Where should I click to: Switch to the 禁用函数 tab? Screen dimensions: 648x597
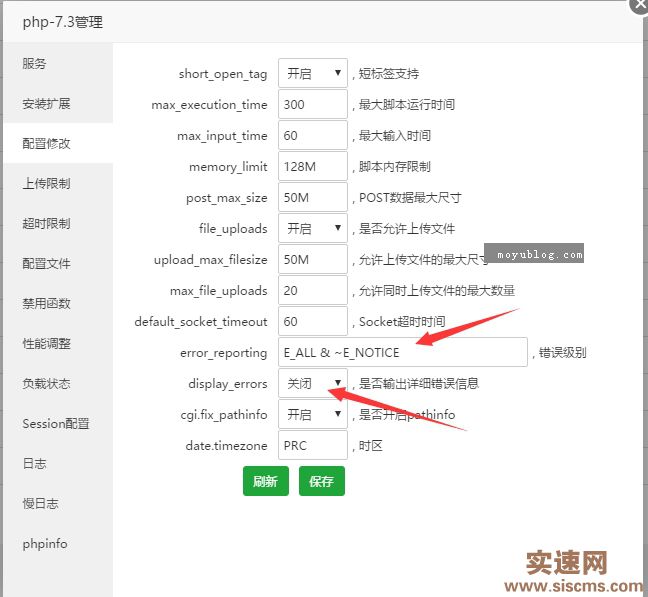point(58,304)
